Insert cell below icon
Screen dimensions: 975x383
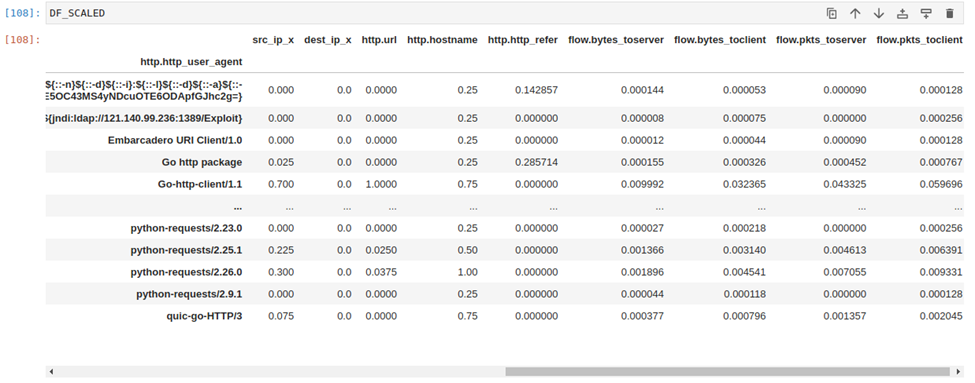tap(926, 13)
